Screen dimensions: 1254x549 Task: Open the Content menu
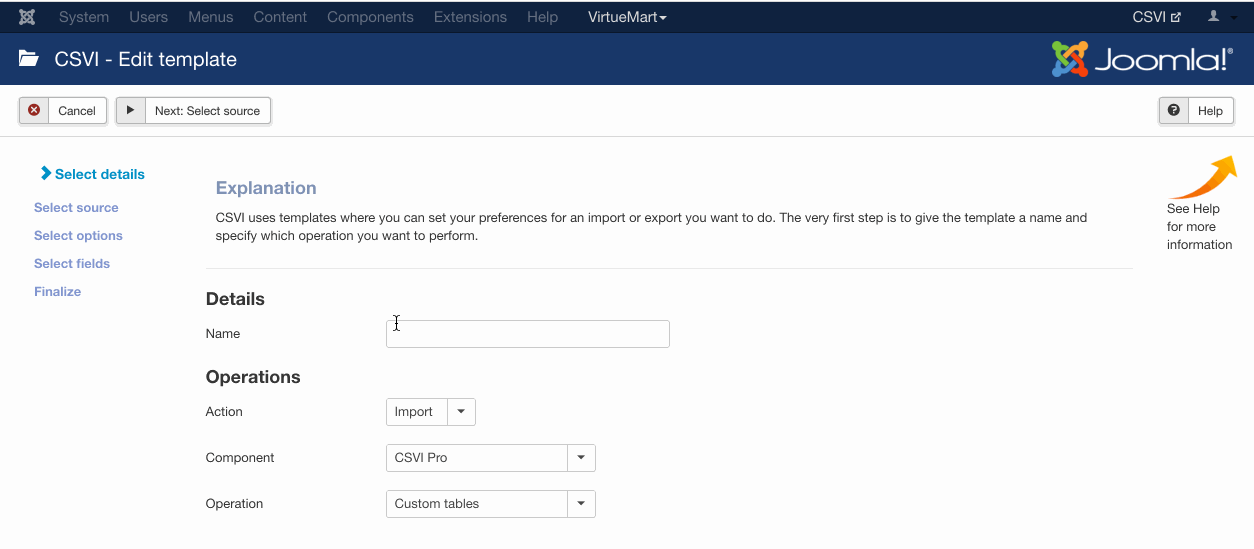280,17
